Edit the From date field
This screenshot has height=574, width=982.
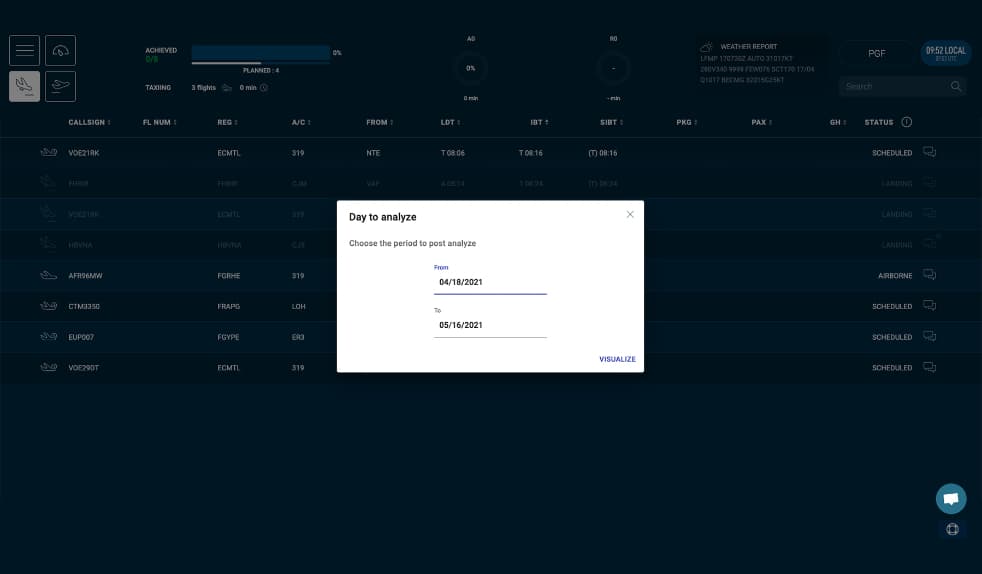pyautogui.click(x=490, y=282)
